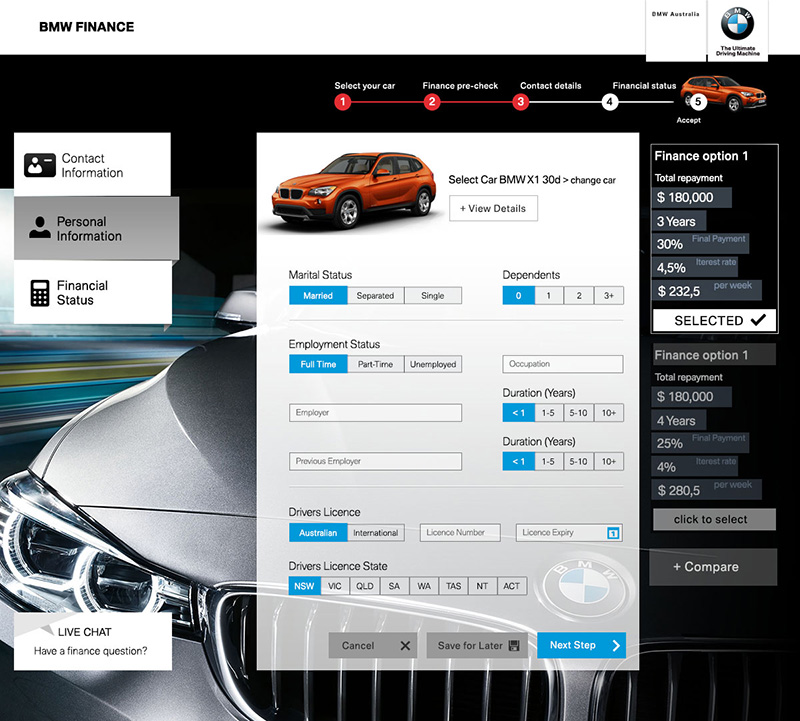800x721 pixels.
Task: Go to step 2 Finance pre-check
Action: [x=432, y=102]
